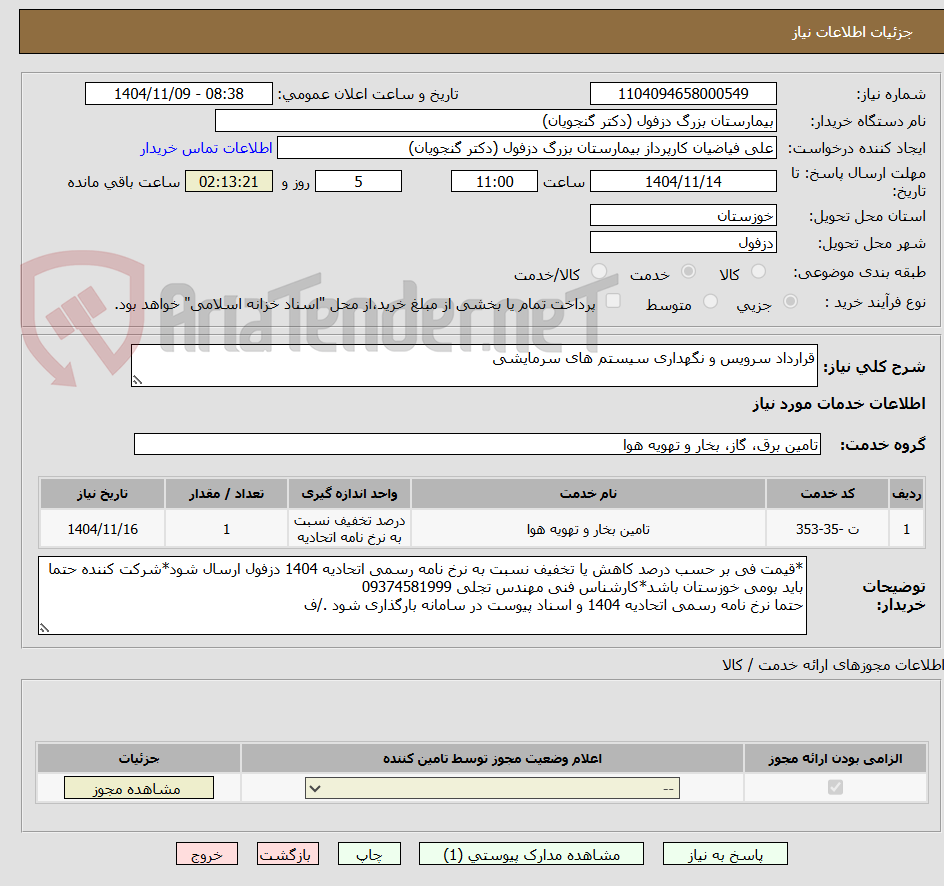Click the بازگشت back button
This screenshot has height=886, width=944.
coord(287,854)
